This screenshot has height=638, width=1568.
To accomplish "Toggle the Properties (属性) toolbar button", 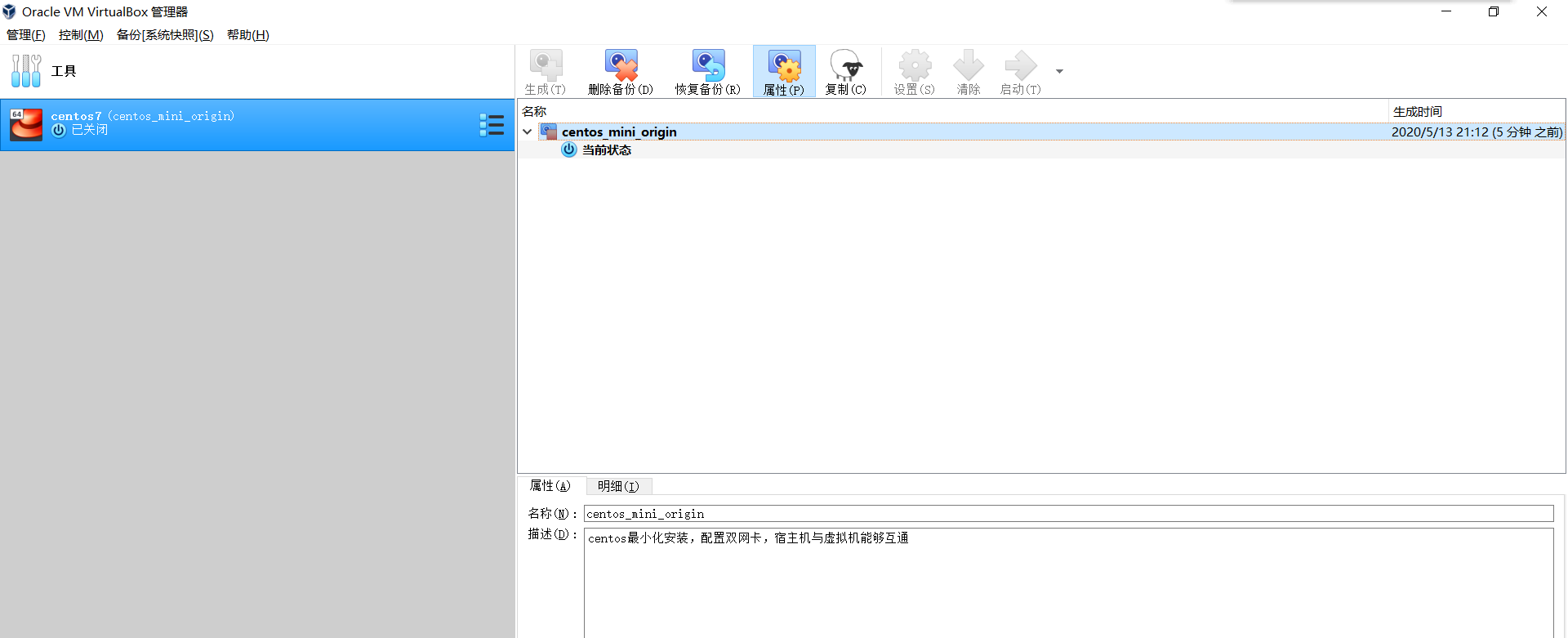I will pyautogui.click(x=784, y=72).
